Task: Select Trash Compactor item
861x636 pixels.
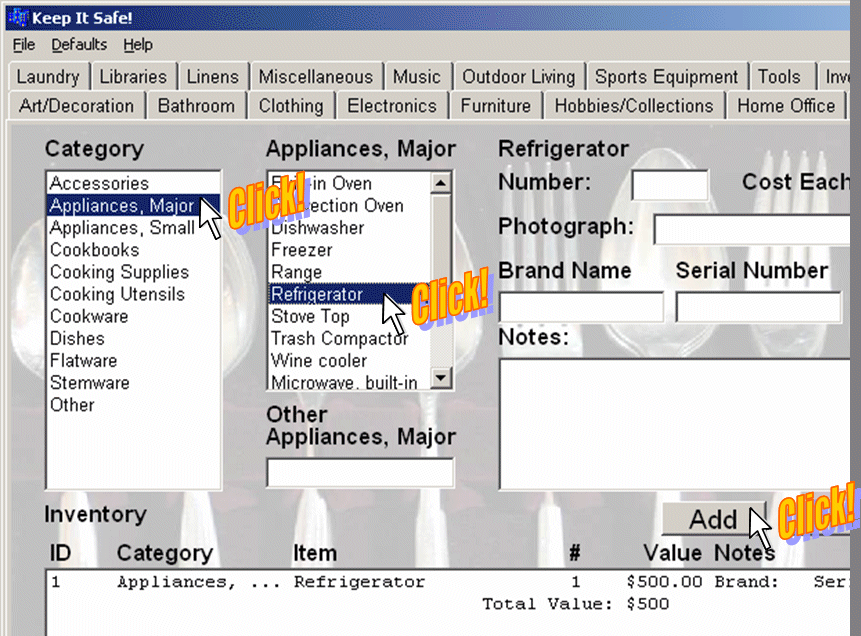Action: point(349,338)
